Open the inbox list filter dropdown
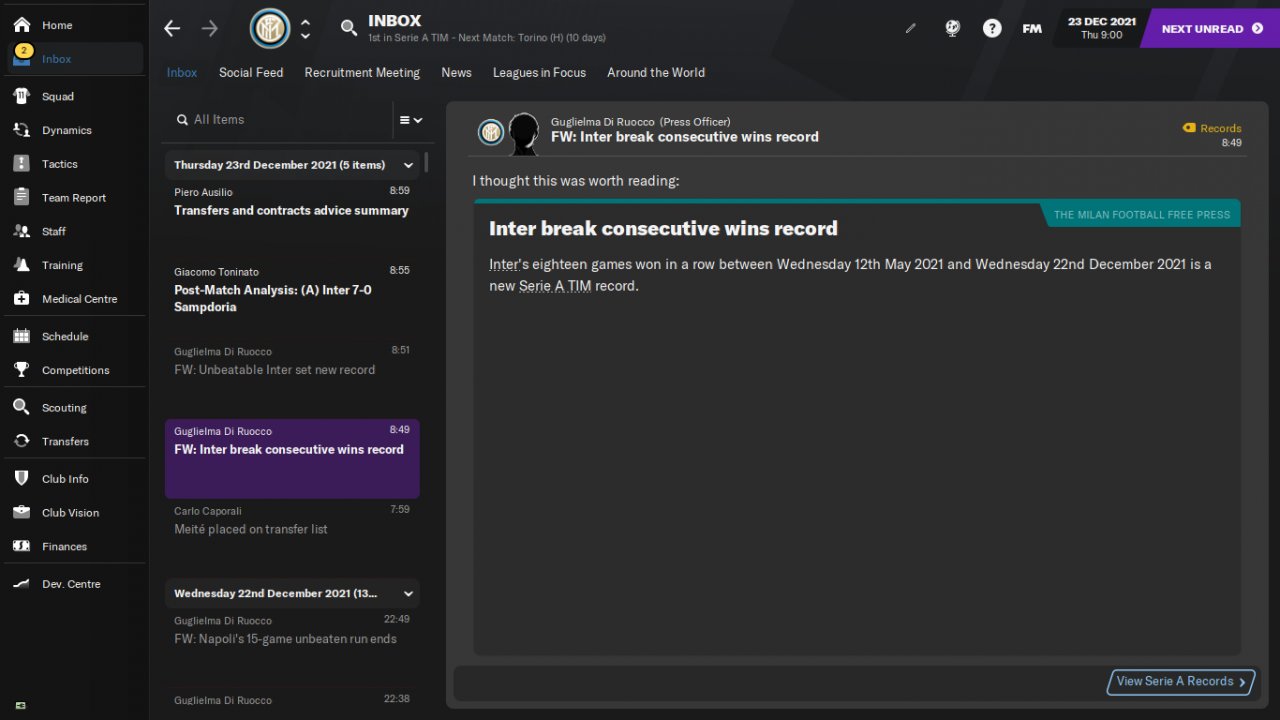Image resolution: width=1280 pixels, height=720 pixels. click(x=410, y=120)
